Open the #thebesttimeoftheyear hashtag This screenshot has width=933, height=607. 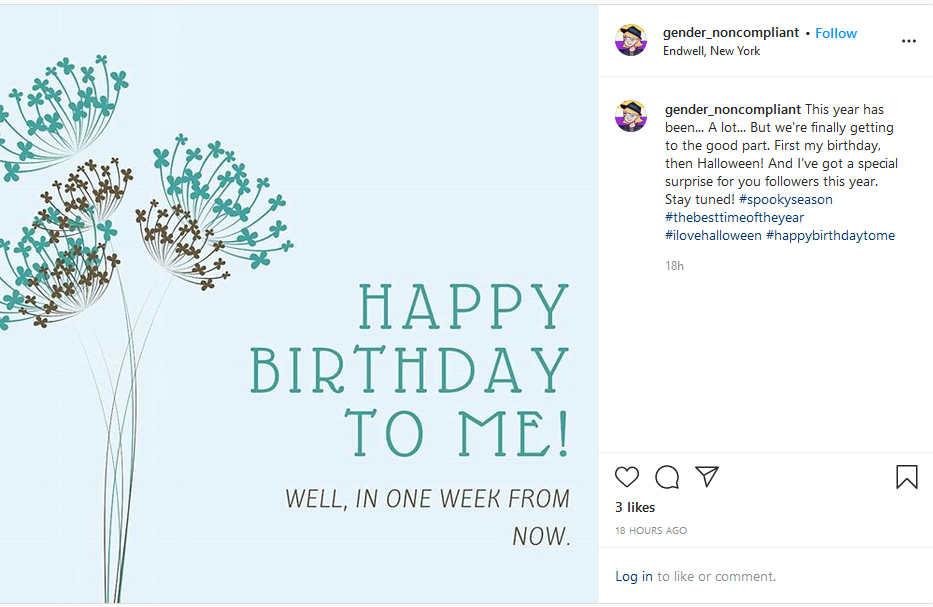[734, 217]
